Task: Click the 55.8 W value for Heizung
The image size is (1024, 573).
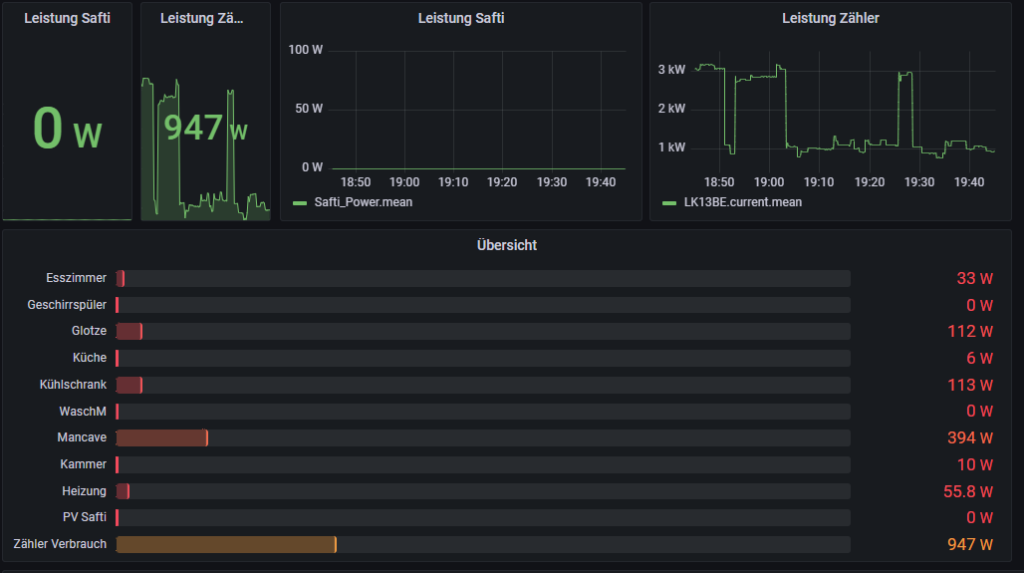Action: (967, 491)
